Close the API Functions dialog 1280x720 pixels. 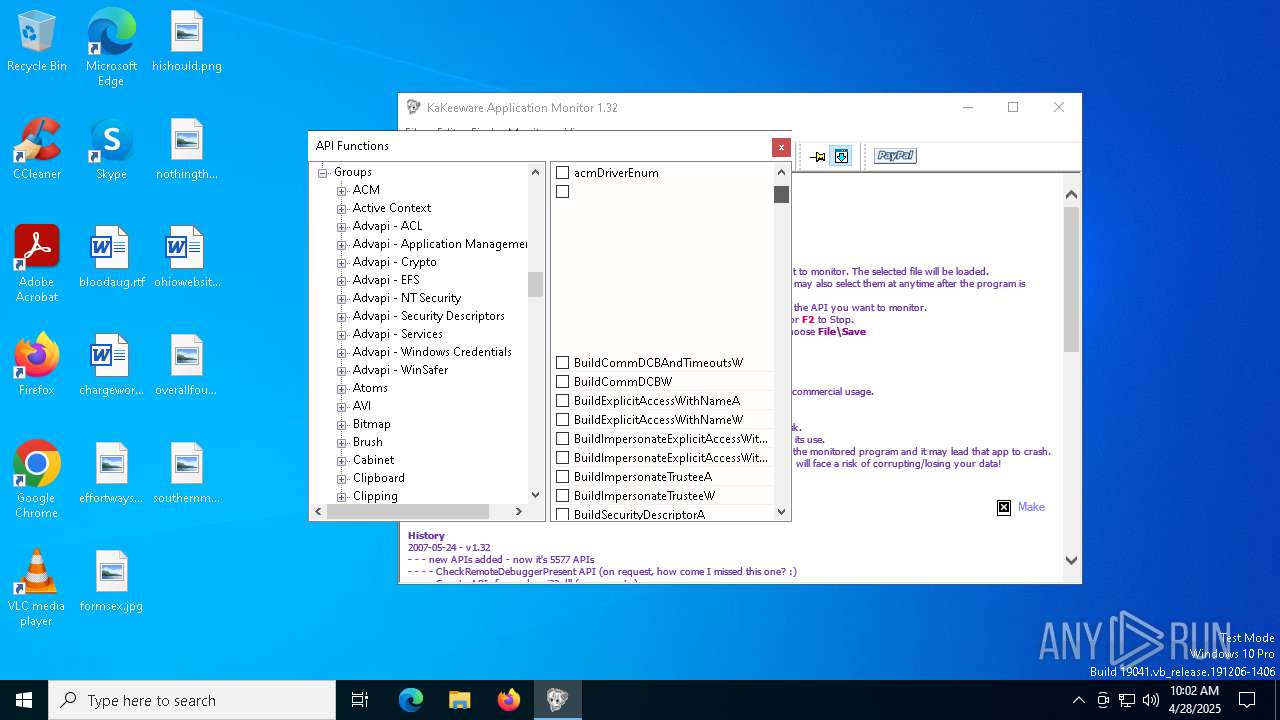tap(781, 147)
